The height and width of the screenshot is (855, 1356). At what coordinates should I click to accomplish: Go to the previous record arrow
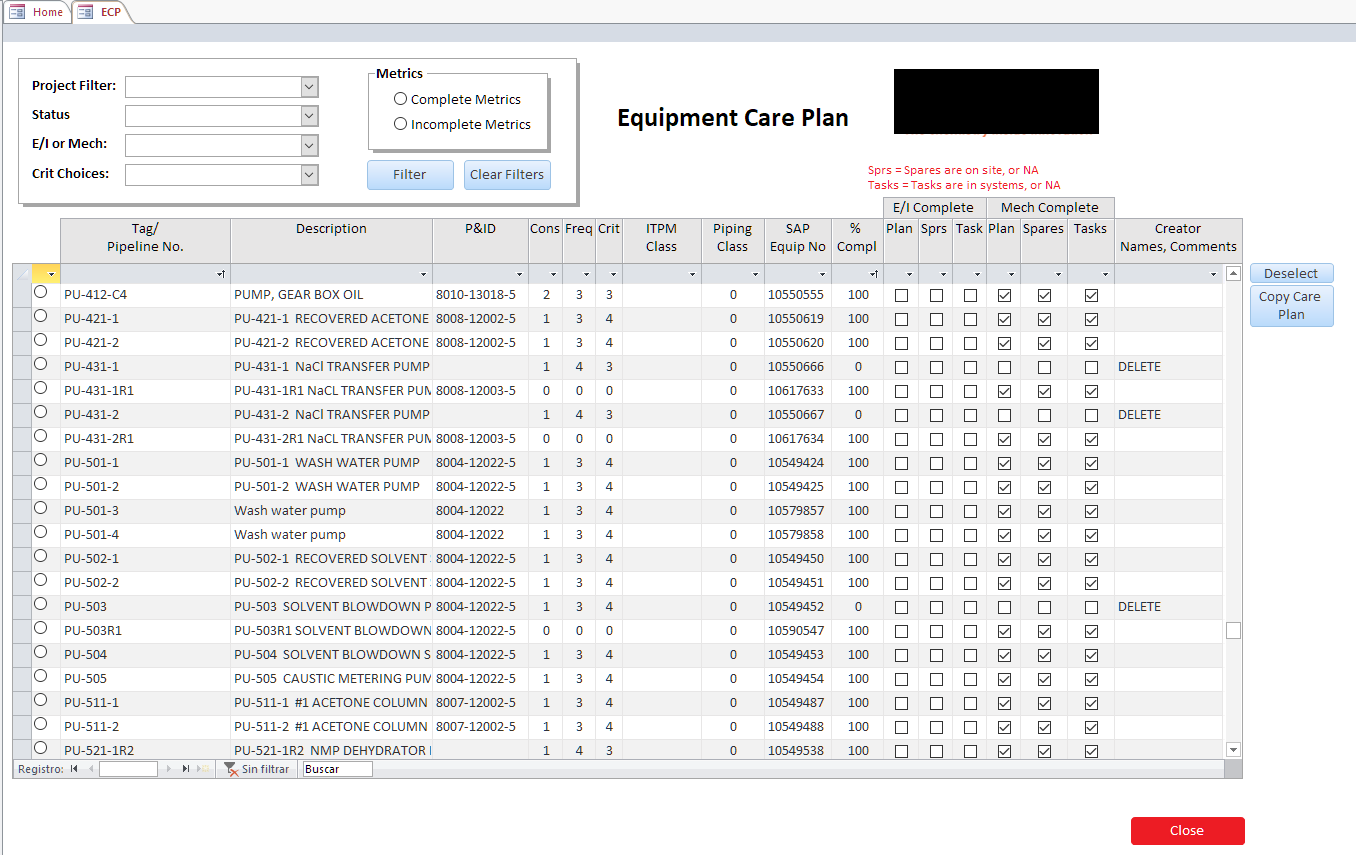[x=91, y=769]
